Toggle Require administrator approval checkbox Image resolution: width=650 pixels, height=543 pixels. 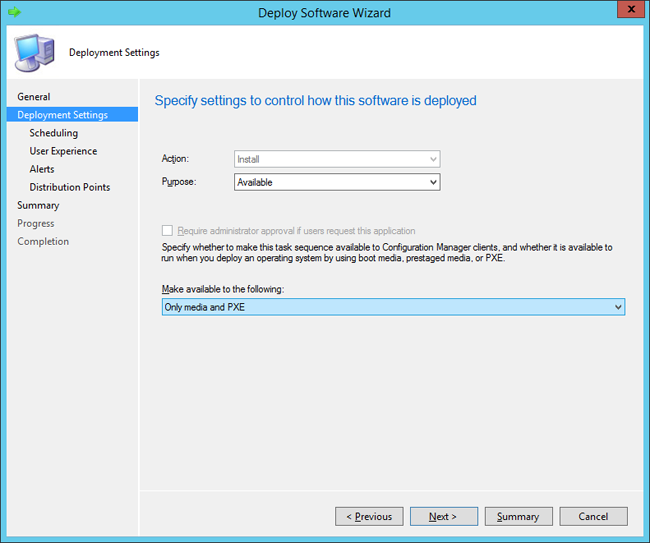pos(167,230)
